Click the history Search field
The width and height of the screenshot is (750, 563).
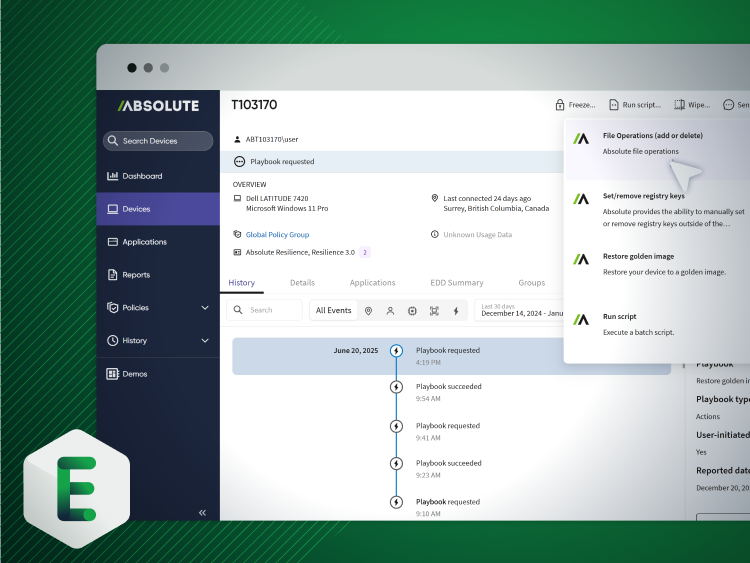pyautogui.click(x=265, y=310)
